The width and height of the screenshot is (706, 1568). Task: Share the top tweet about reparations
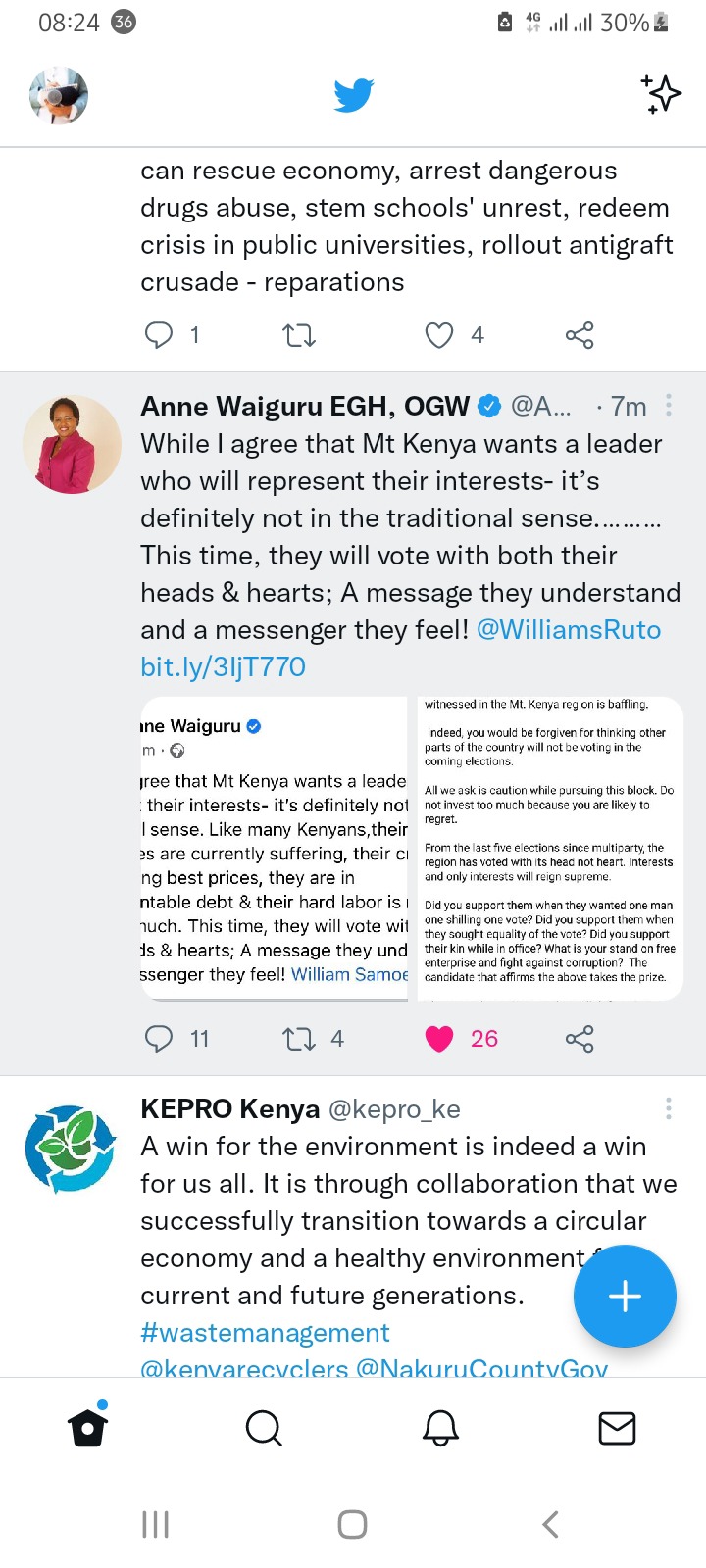pyautogui.click(x=580, y=335)
